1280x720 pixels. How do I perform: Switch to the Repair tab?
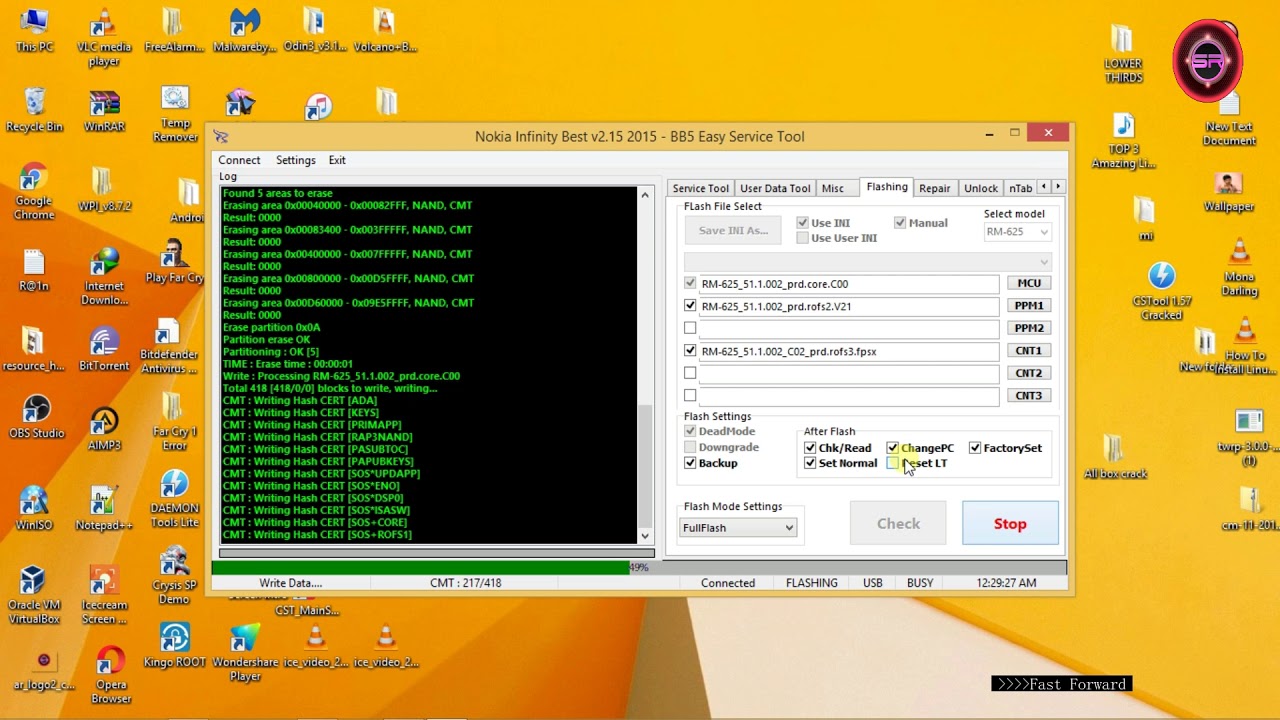point(935,188)
